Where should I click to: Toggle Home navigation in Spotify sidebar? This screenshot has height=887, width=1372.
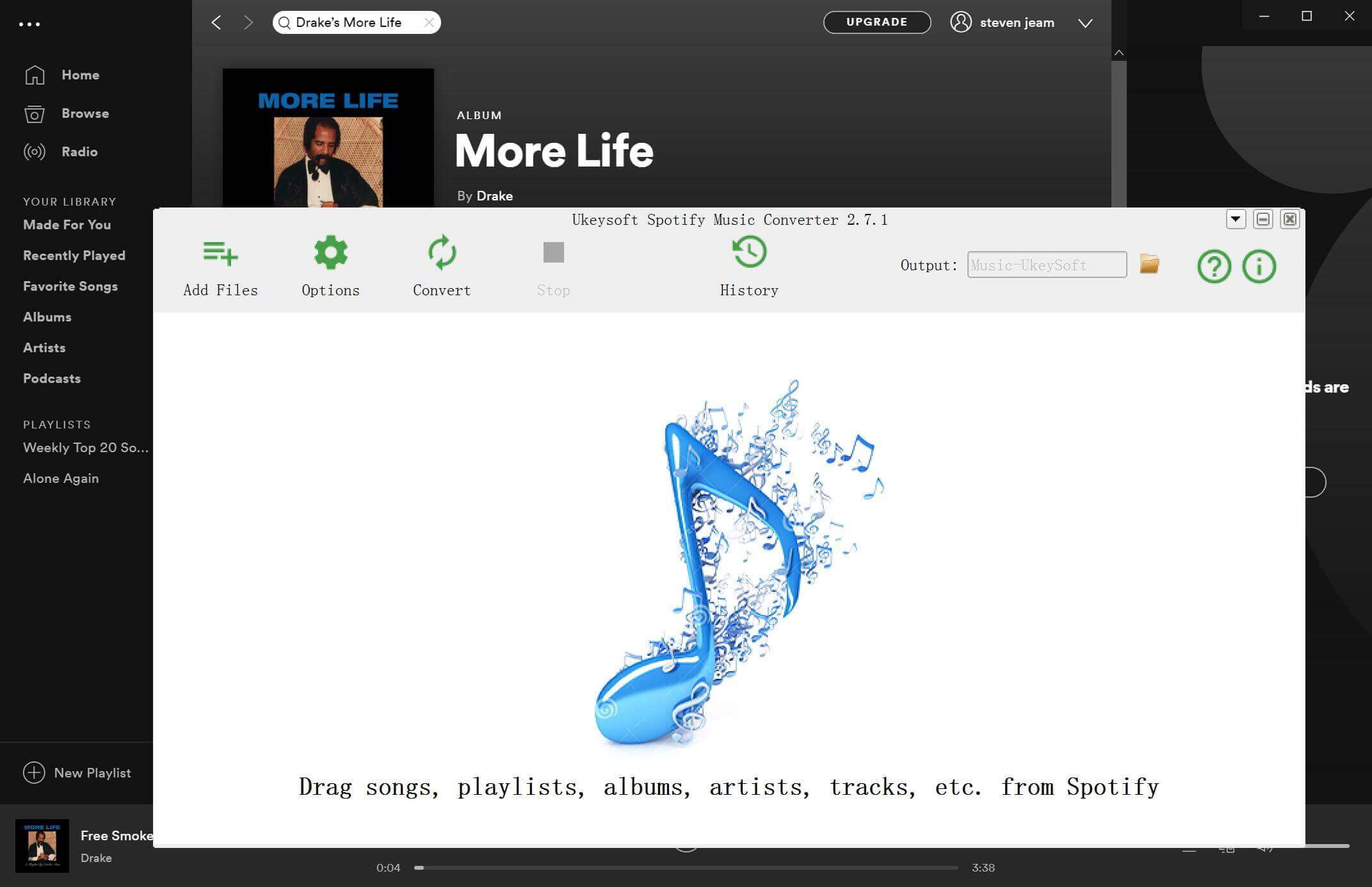point(79,74)
